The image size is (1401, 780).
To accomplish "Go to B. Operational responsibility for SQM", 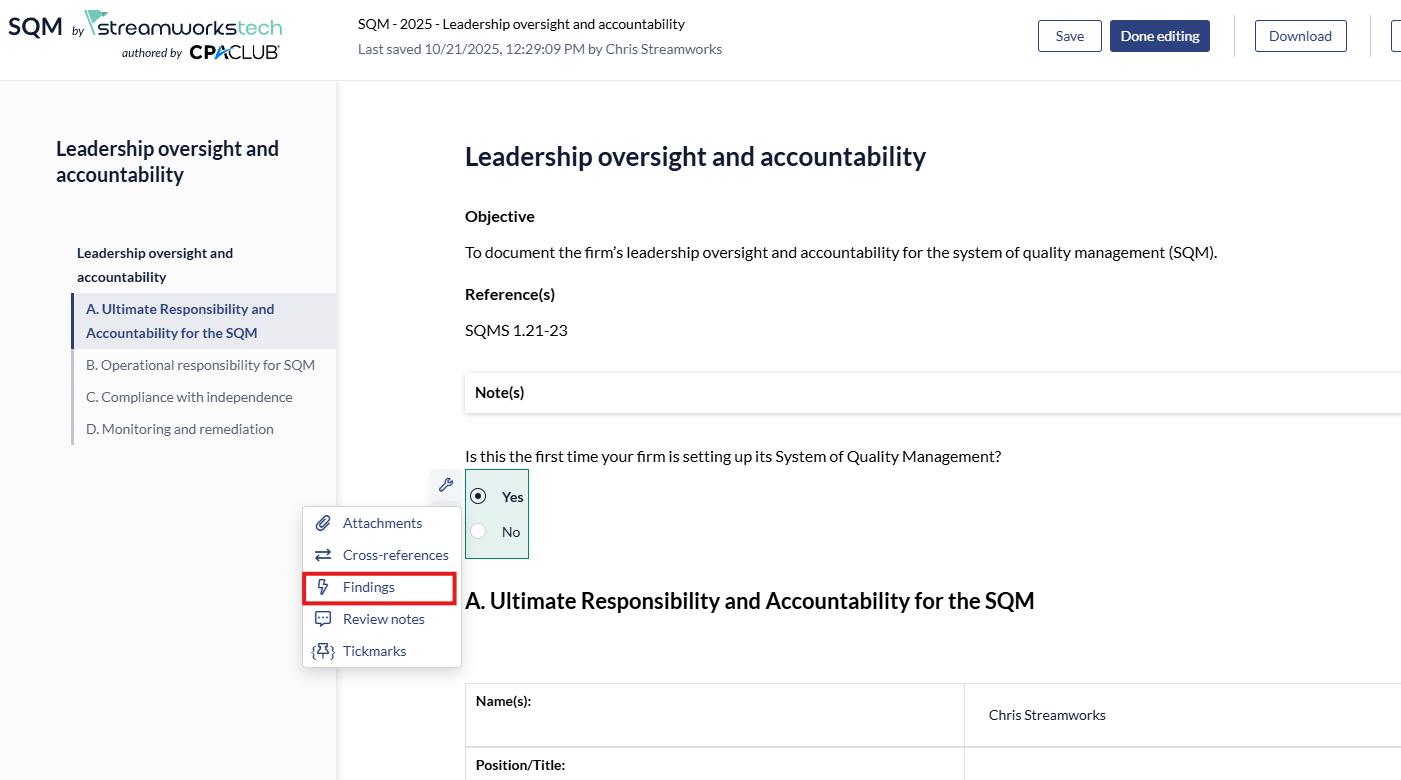I will point(200,365).
